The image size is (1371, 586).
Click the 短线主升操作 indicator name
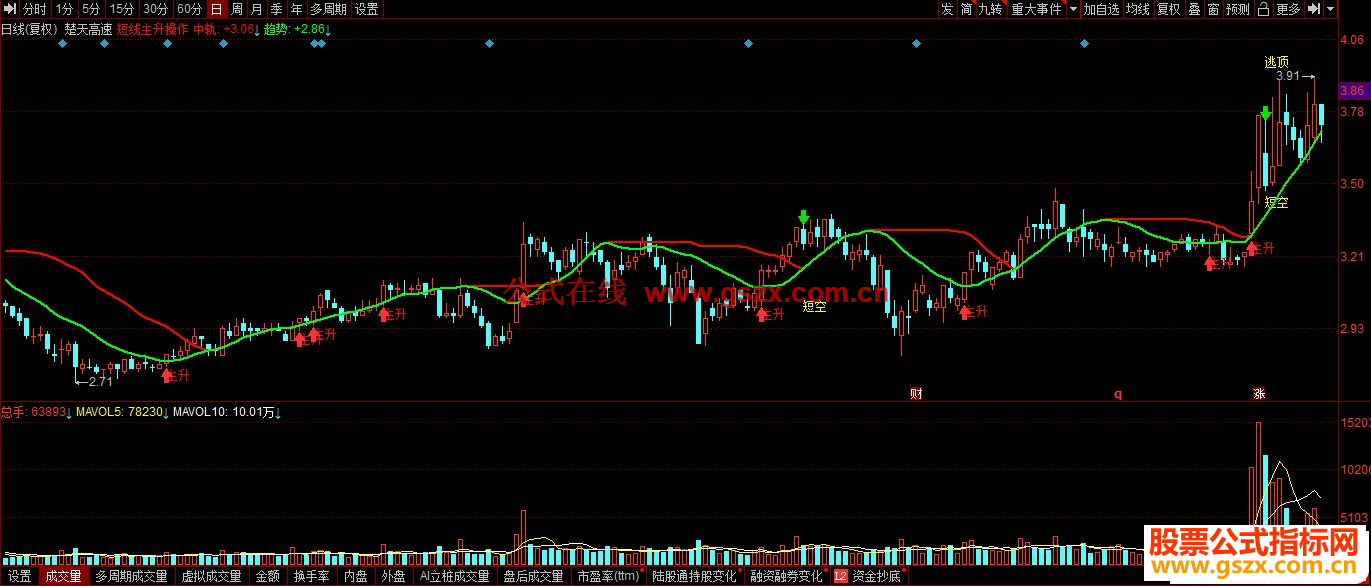(152, 29)
